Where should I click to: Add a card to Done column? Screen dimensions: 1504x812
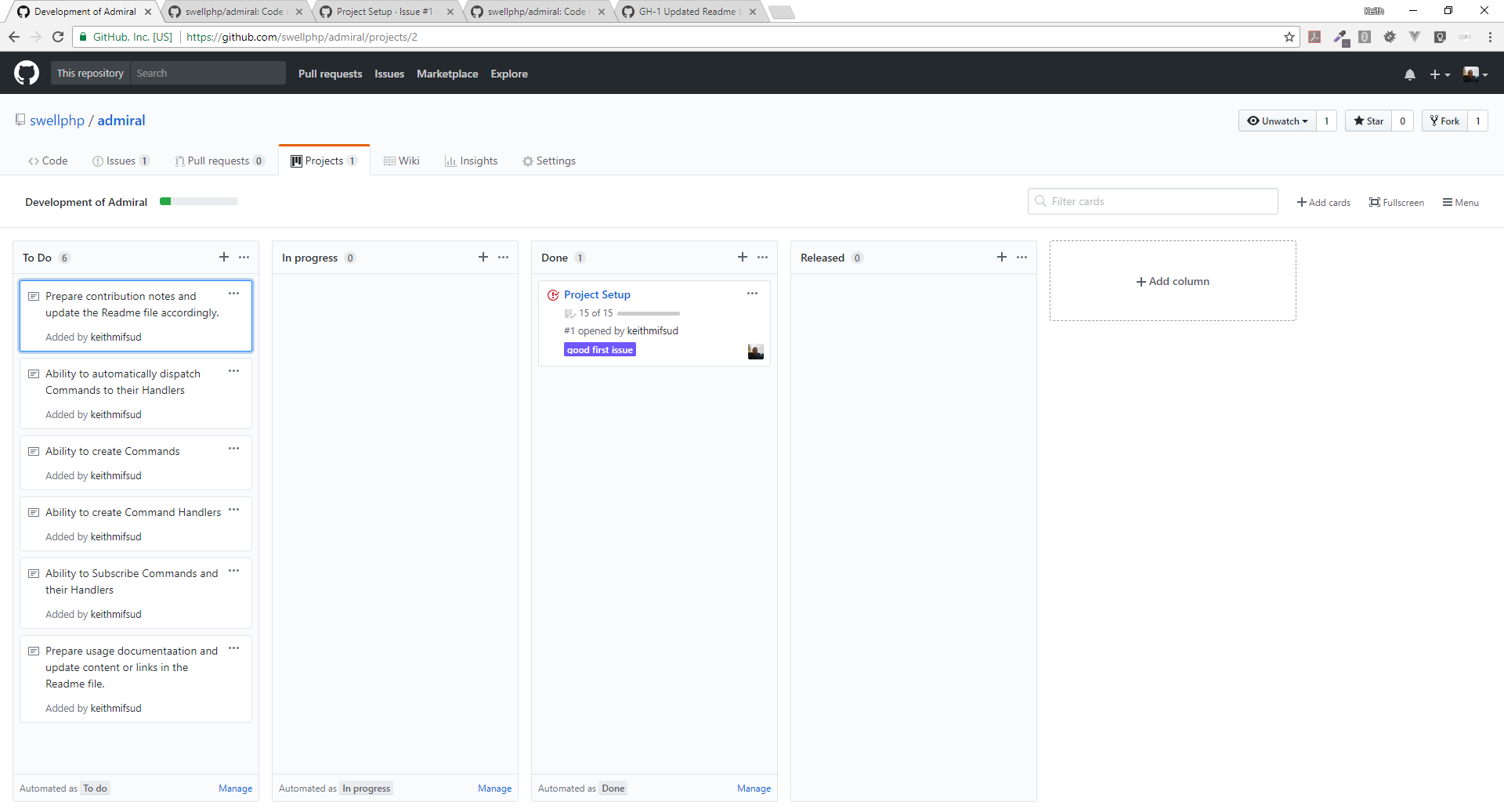pyautogui.click(x=743, y=257)
